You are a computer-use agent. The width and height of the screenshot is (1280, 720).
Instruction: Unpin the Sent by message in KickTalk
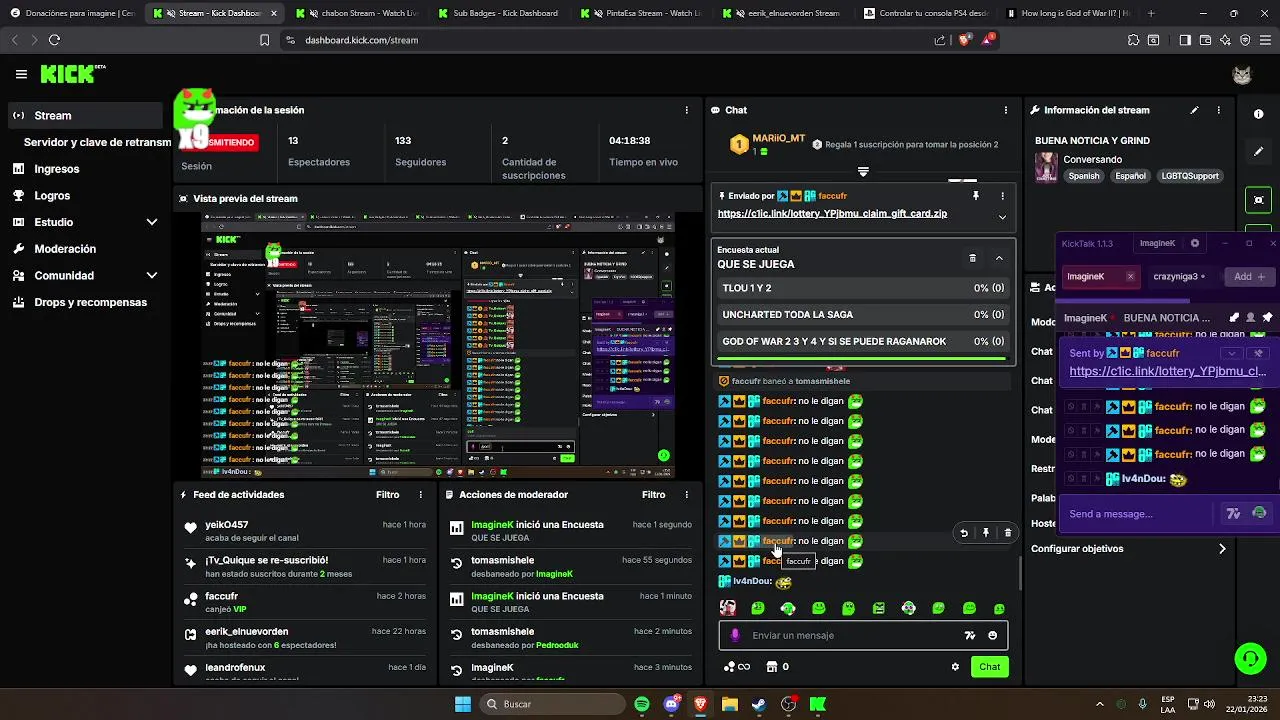pyautogui.click(x=1259, y=353)
